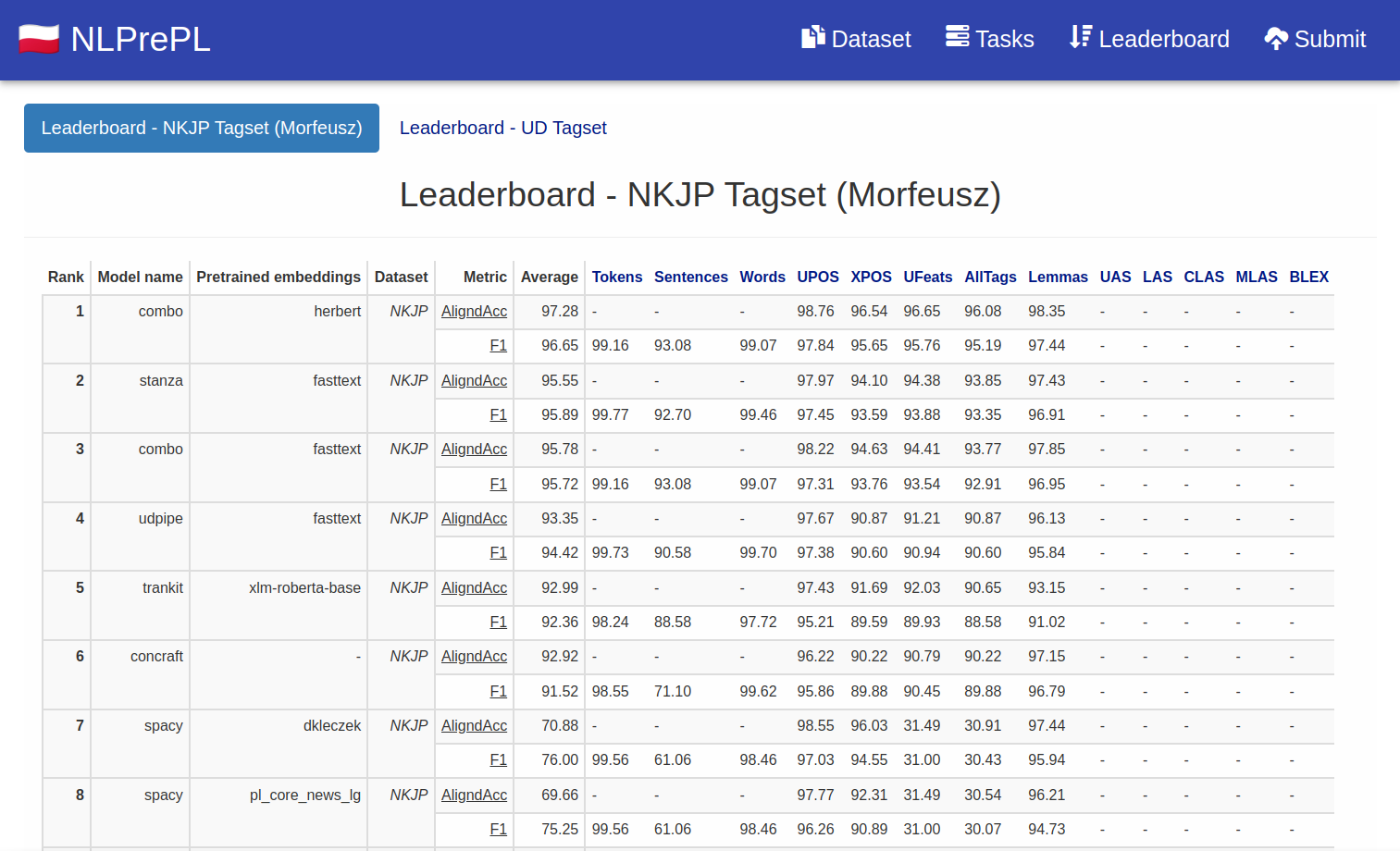The height and width of the screenshot is (851, 1400).
Task: Click the Polish flag logo icon
Action: (x=39, y=39)
